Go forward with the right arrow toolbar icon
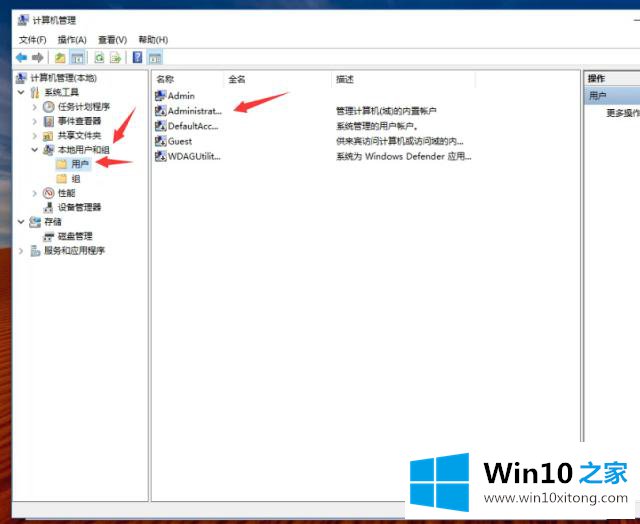The image size is (640, 524). pyautogui.click(x=38, y=58)
